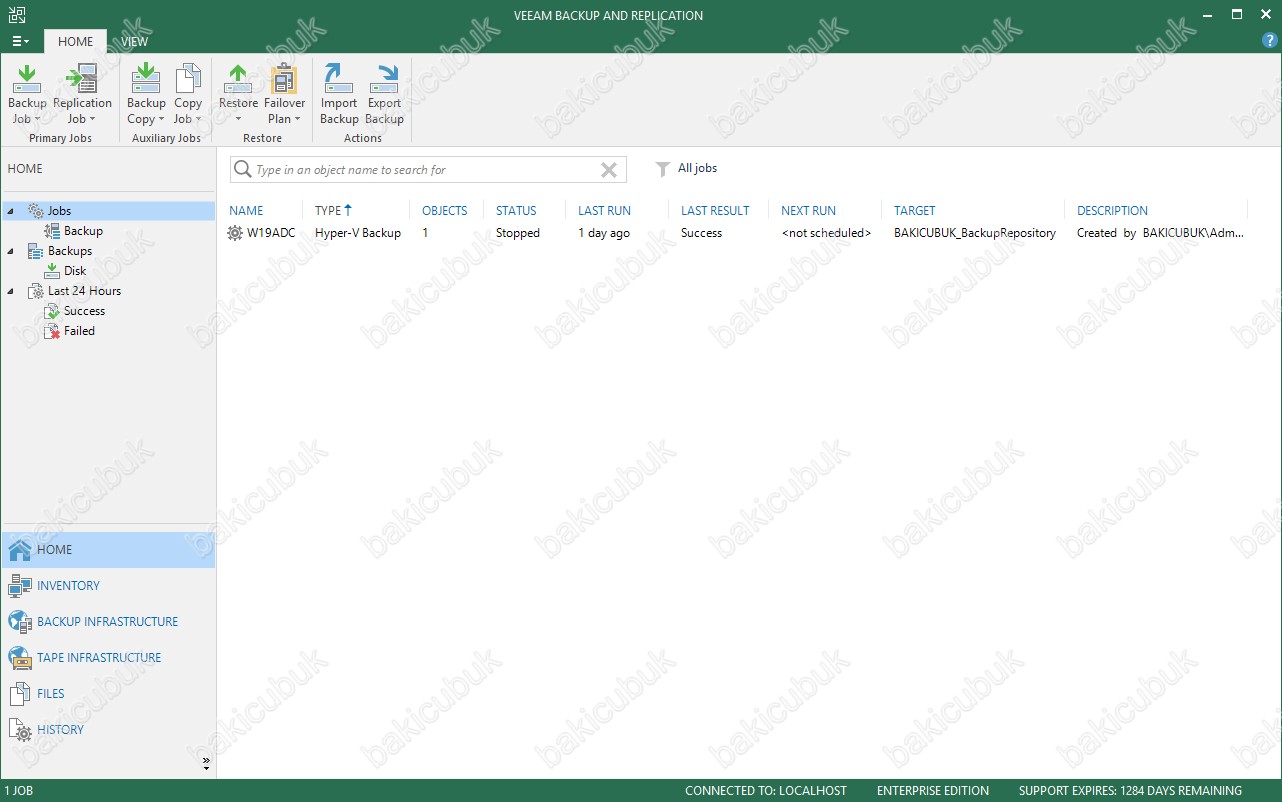Open the Failover Plan dropdown arrow
The image size is (1282, 802).
(296, 119)
